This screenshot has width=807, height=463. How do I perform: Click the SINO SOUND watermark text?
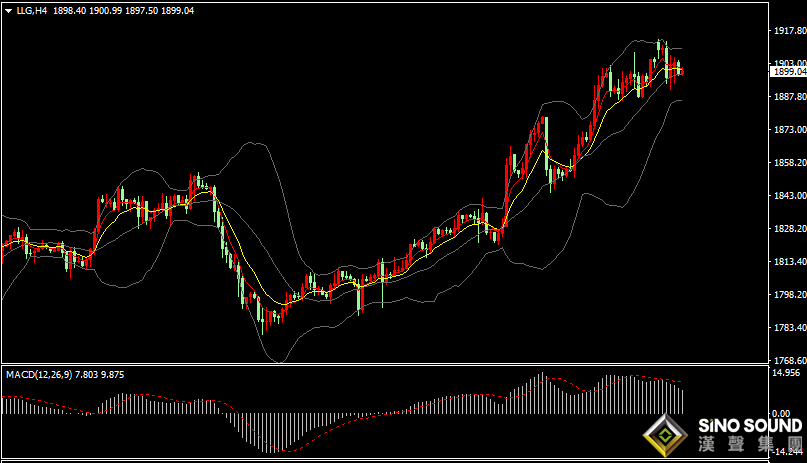pos(750,425)
